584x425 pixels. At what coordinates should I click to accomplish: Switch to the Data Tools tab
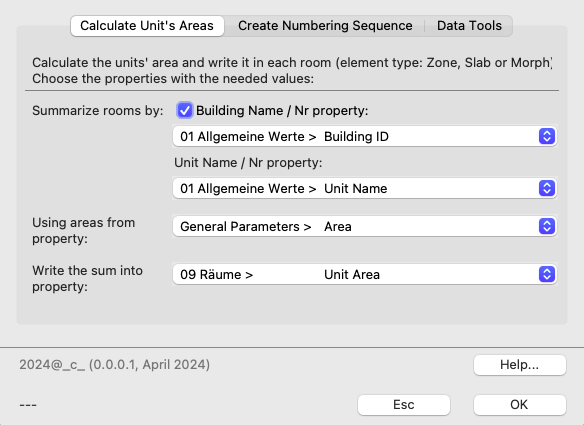click(x=469, y=26)
